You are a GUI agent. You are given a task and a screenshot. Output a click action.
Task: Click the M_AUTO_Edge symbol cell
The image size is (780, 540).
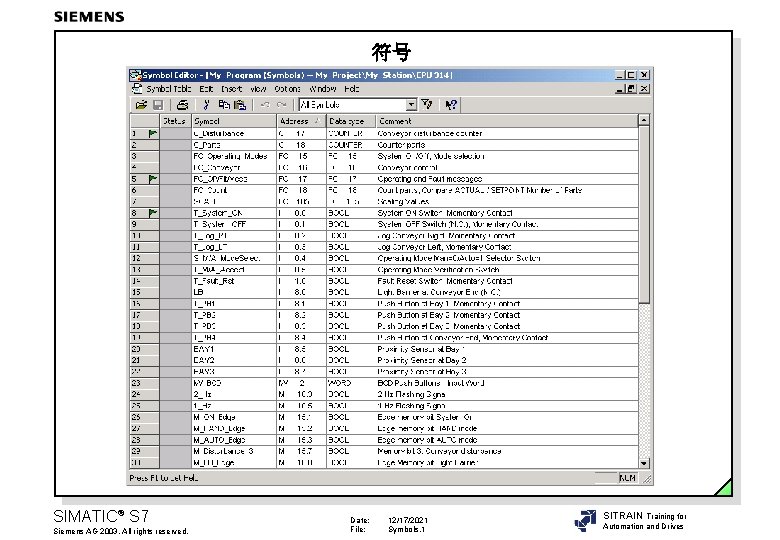(234, 440)
